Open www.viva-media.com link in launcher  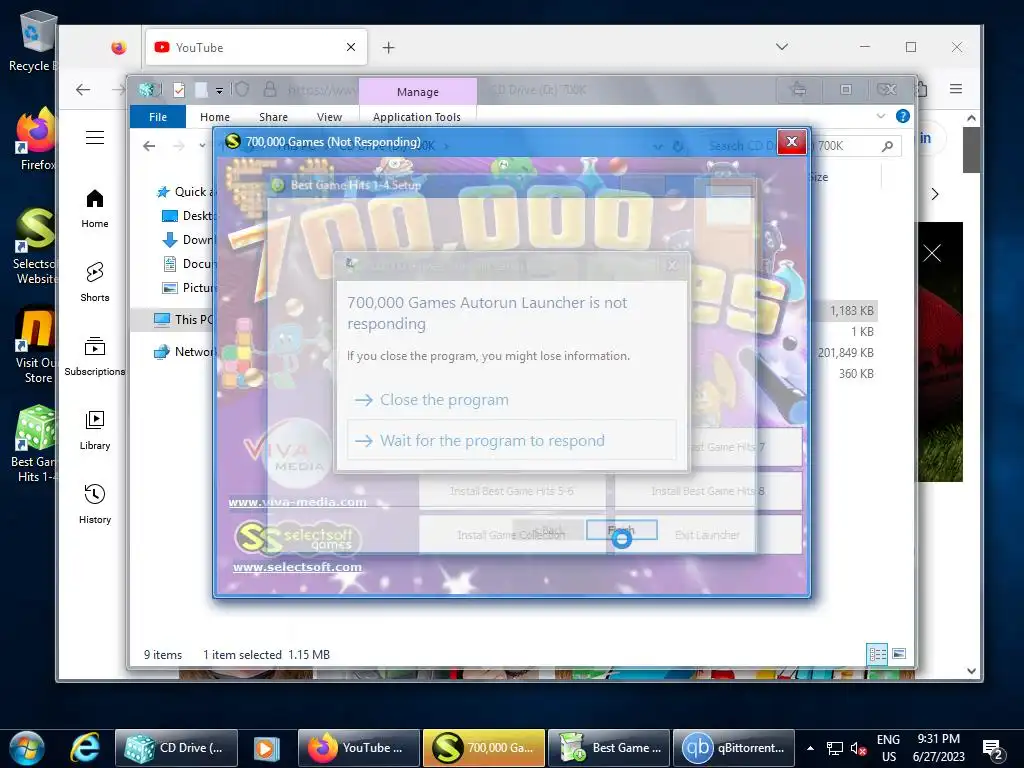297,502
